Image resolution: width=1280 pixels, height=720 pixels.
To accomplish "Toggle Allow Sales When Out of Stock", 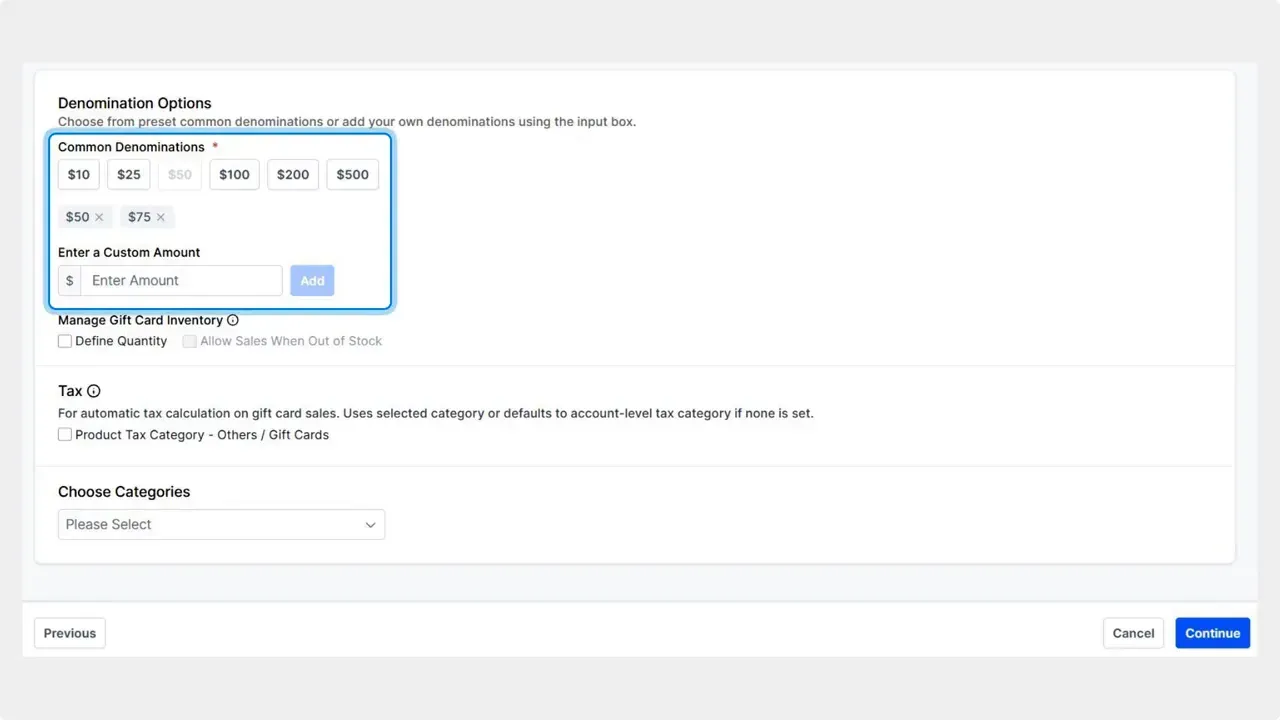I will pos(190,341).
